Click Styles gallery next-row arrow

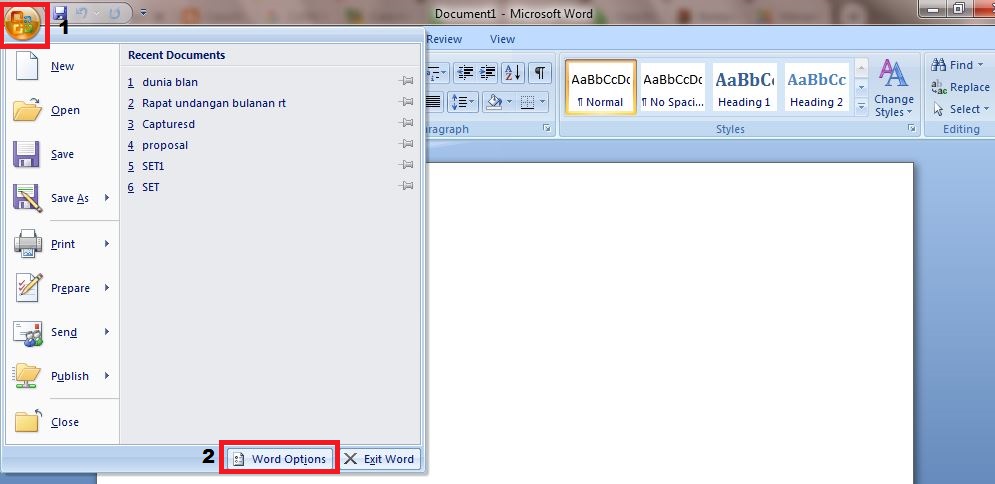pyautogui.click(x=861, y=87)
